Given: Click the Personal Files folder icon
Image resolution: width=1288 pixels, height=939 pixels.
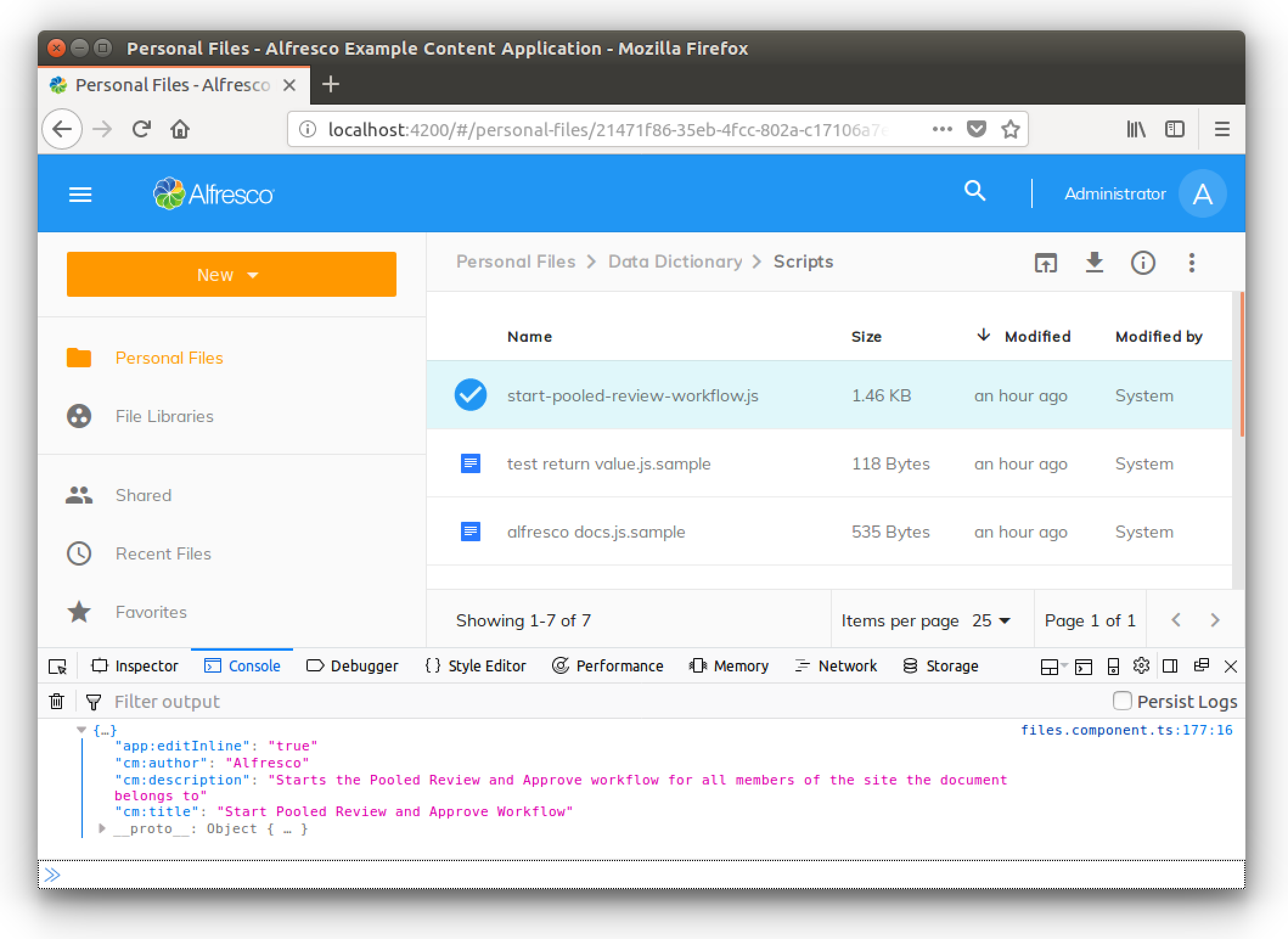Looking at the screenshot, I should point(79,358).
